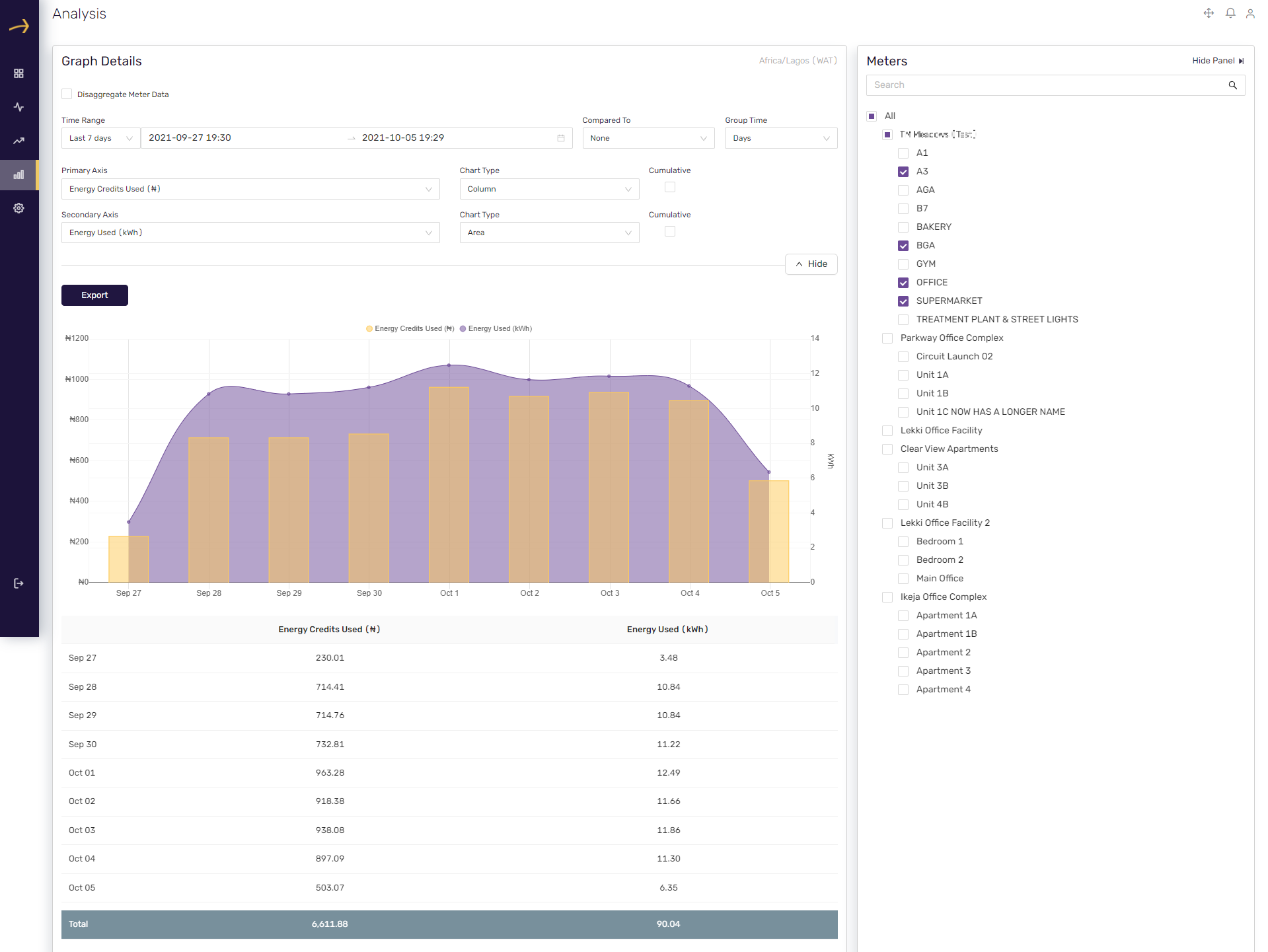The height and width of the screenshot is (952, 1268).
Task: Click the Energy Used (kWh) table header
Action: (x=667, y=630)
